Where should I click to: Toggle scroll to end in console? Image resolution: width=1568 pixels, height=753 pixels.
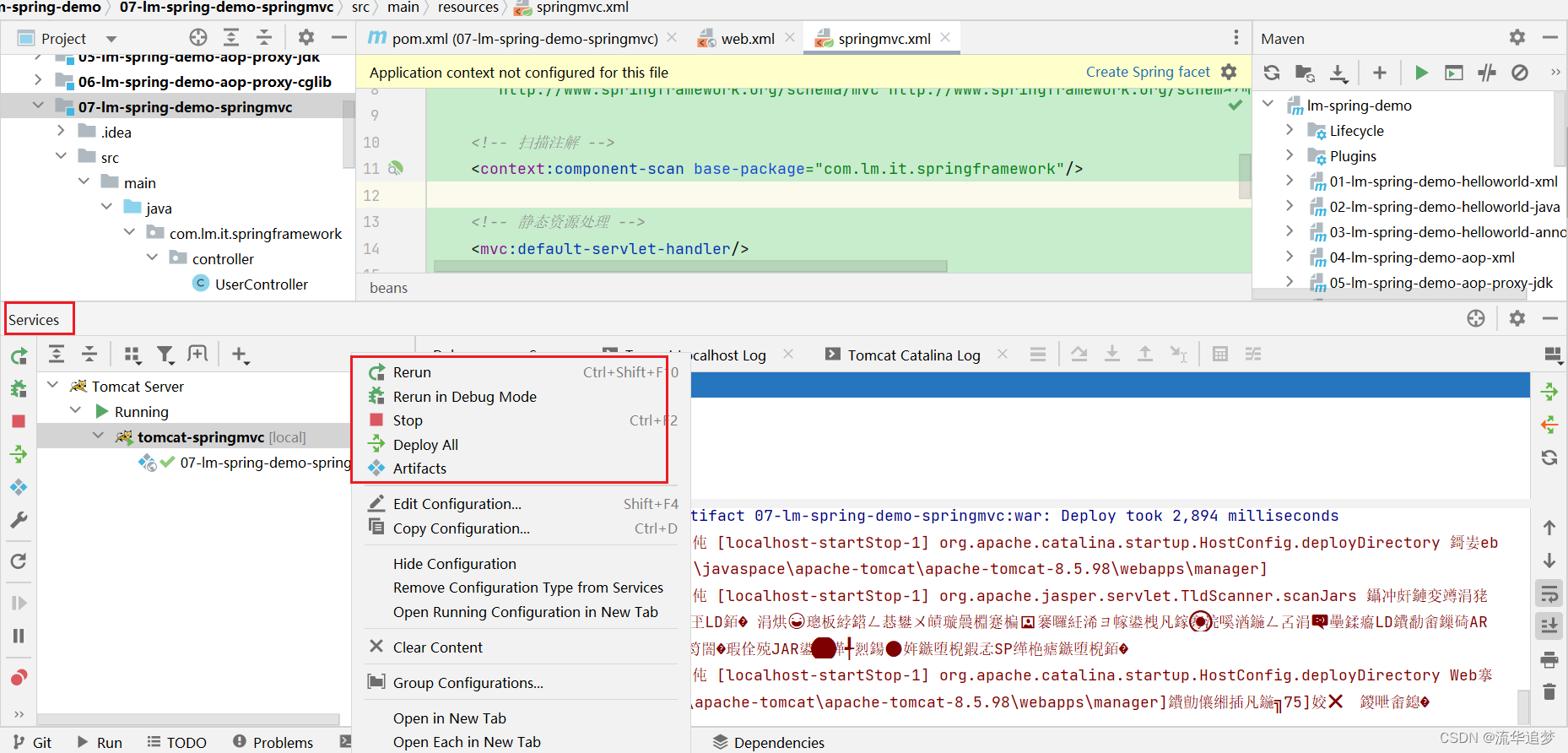[x=1549, y=626]
